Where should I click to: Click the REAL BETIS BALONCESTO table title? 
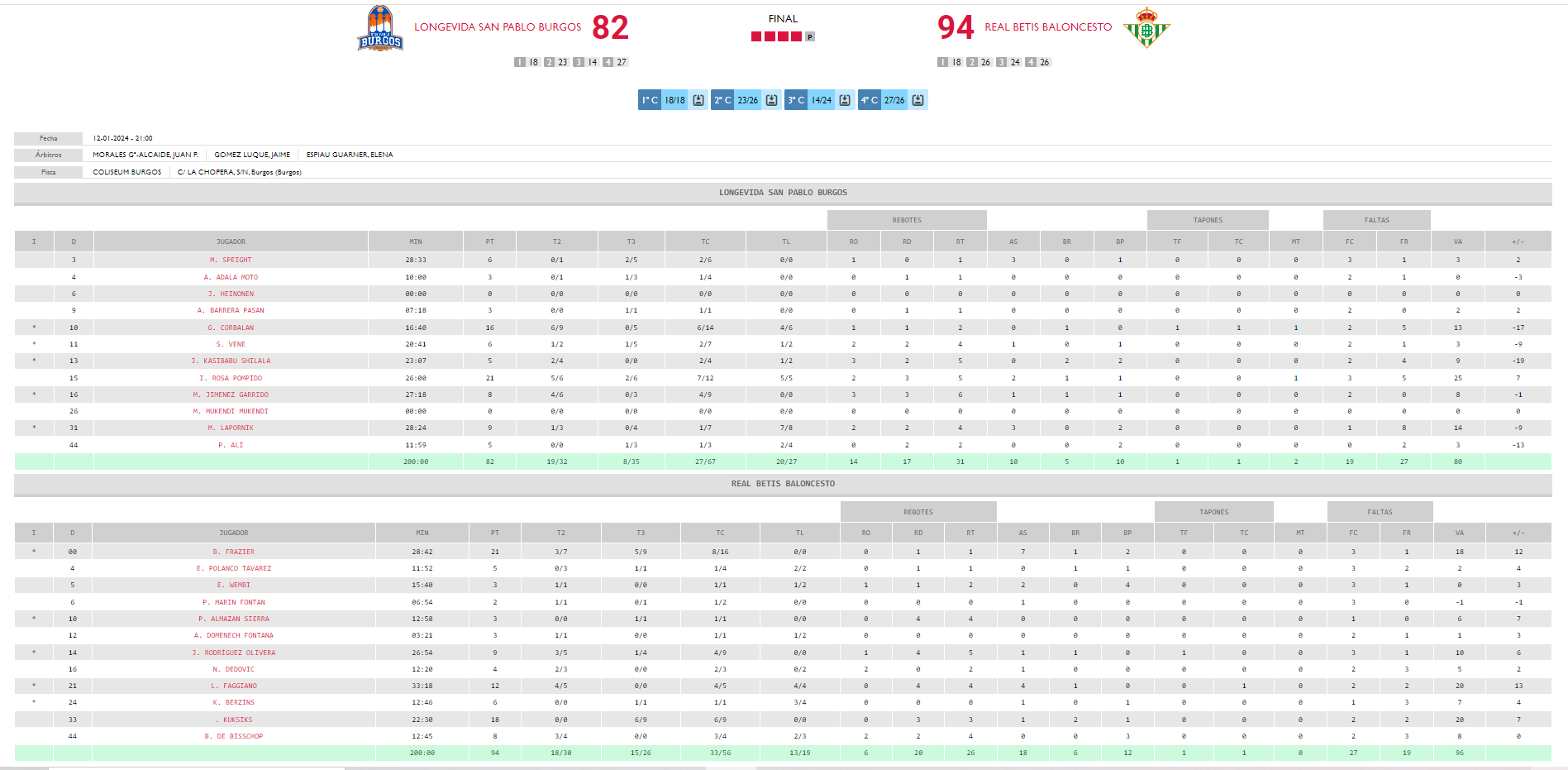[x=783, y=484]
